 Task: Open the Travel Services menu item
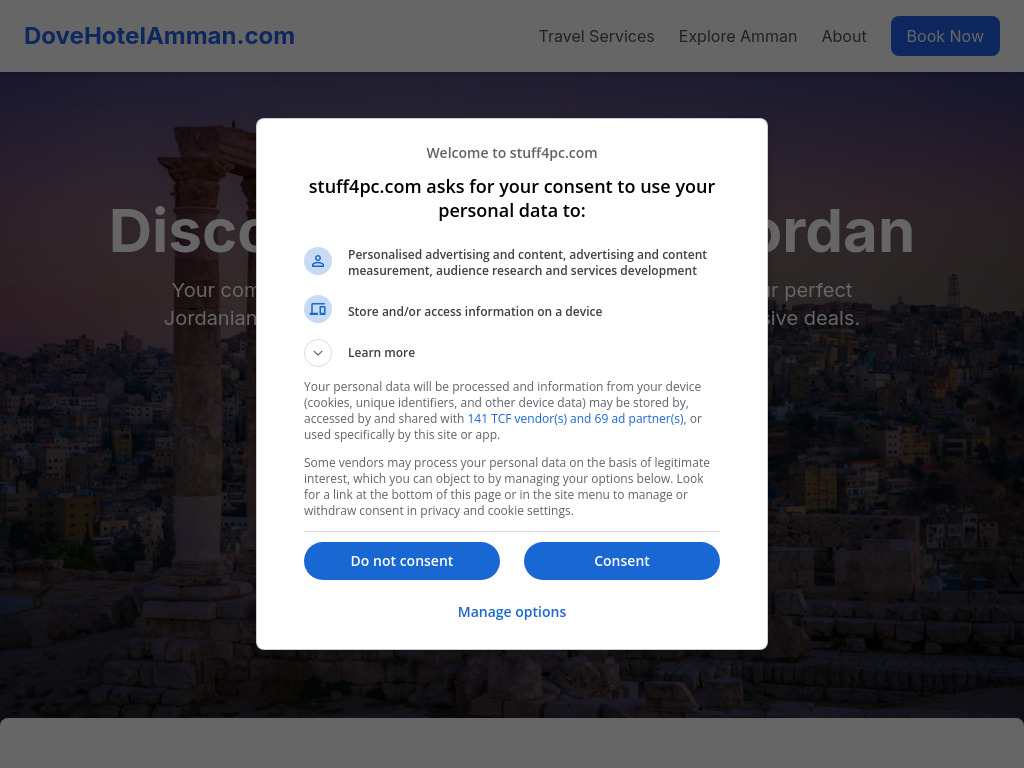tap(596, 36)
